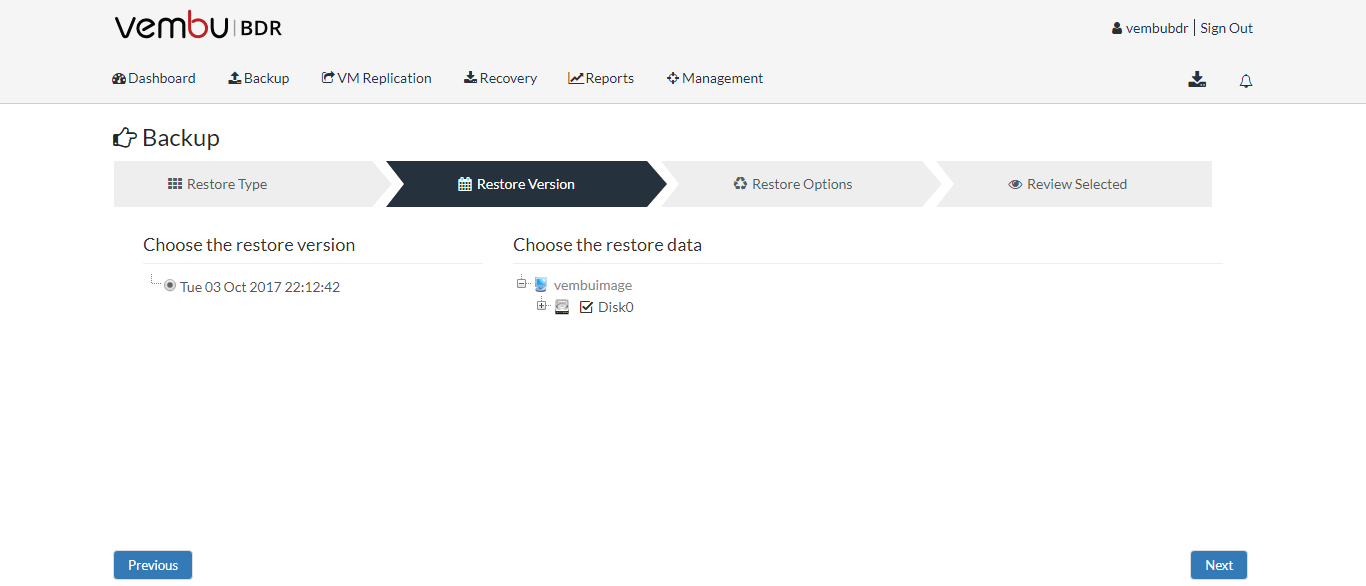Click the recycle icon on Restore Options
1366x586 pixels.
[x=740, y=184]
